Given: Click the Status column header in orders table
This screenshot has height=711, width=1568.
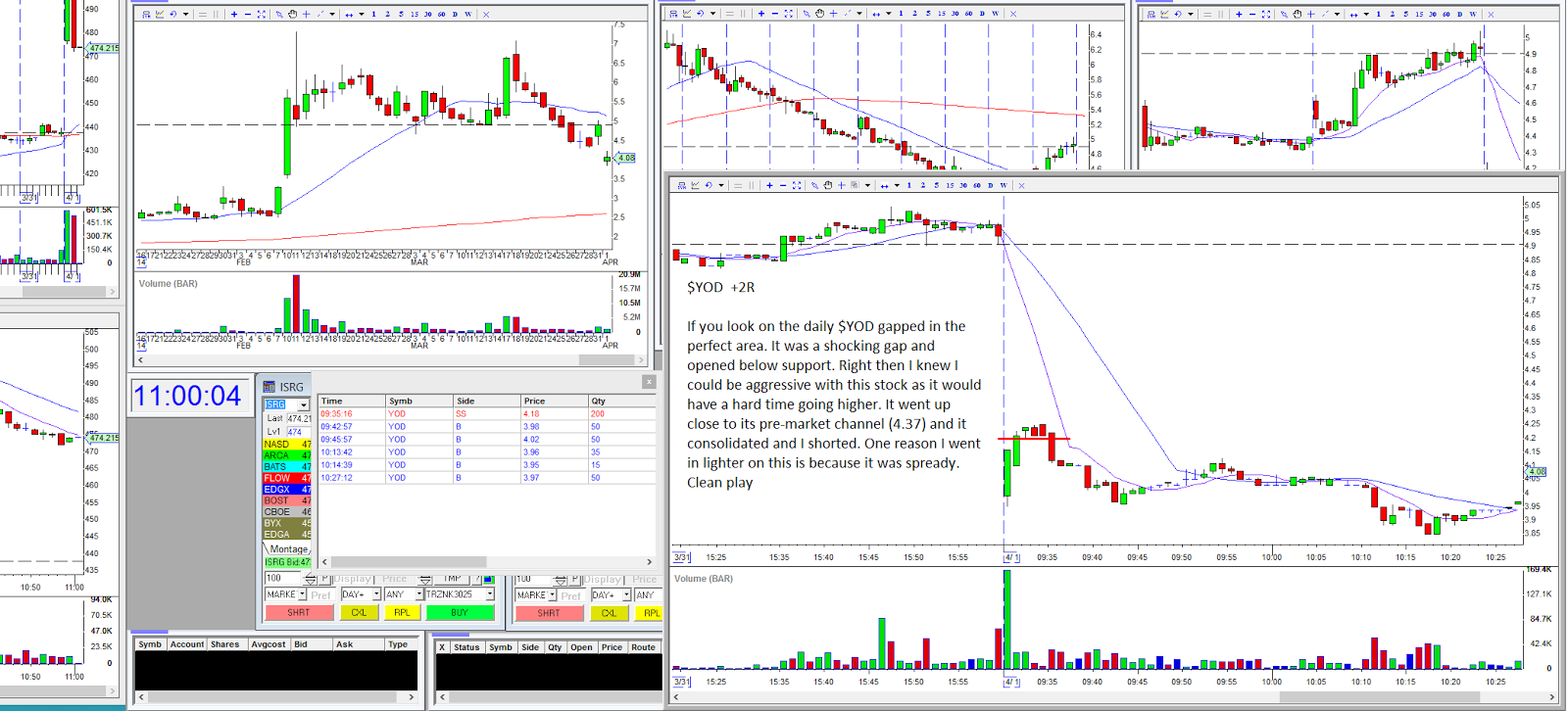Looking at the screenshot, I should click(466, 647).
